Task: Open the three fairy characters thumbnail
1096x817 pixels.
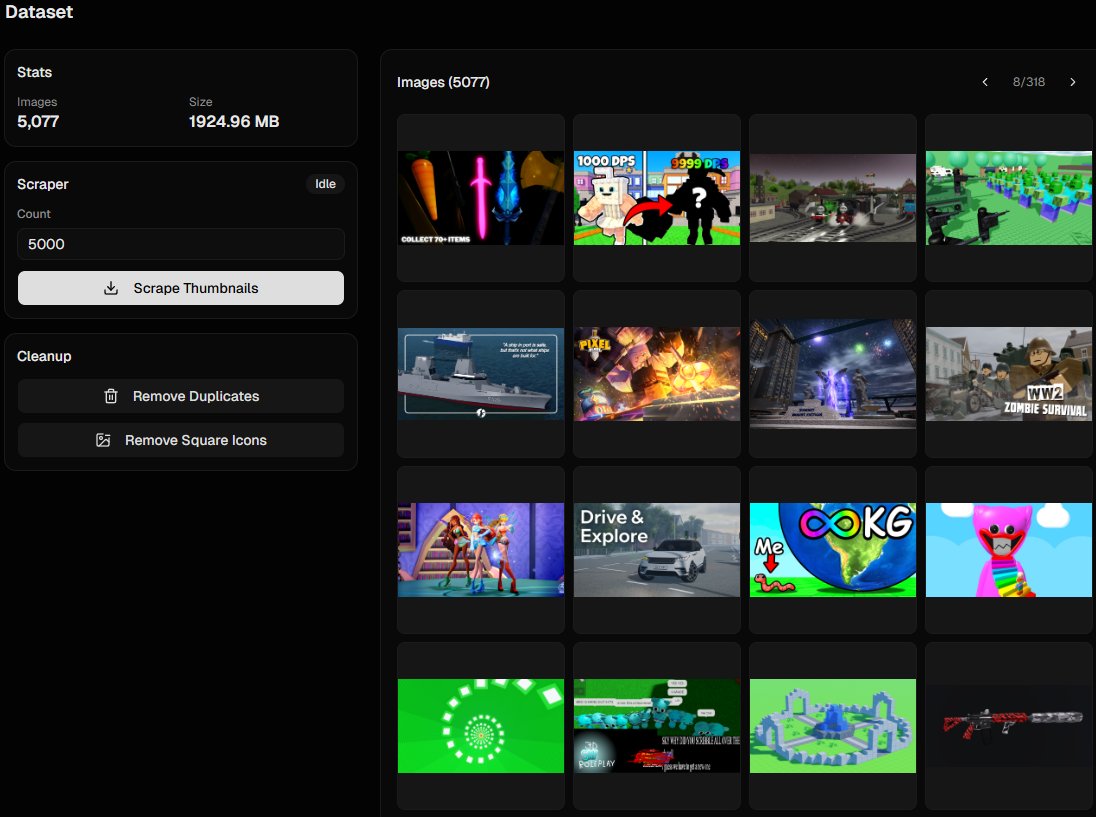Action: click(x=481, y=550)
